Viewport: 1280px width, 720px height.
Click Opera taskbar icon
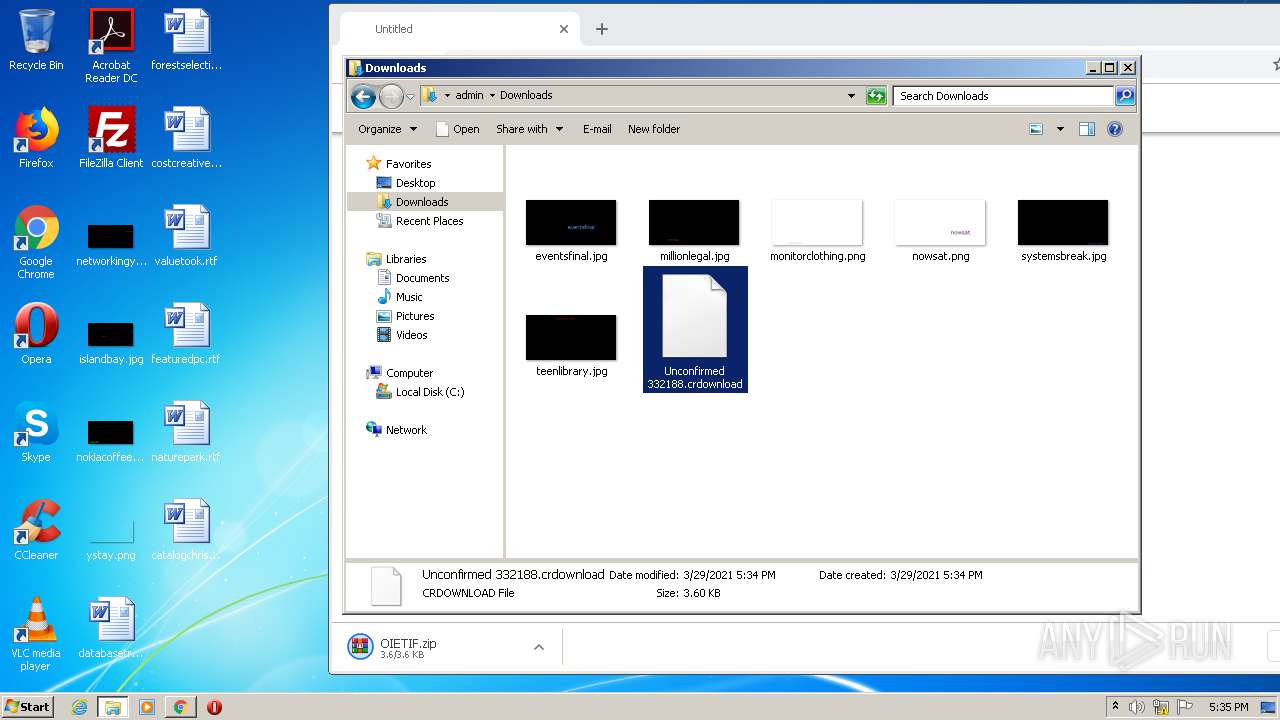click(214, 707)
